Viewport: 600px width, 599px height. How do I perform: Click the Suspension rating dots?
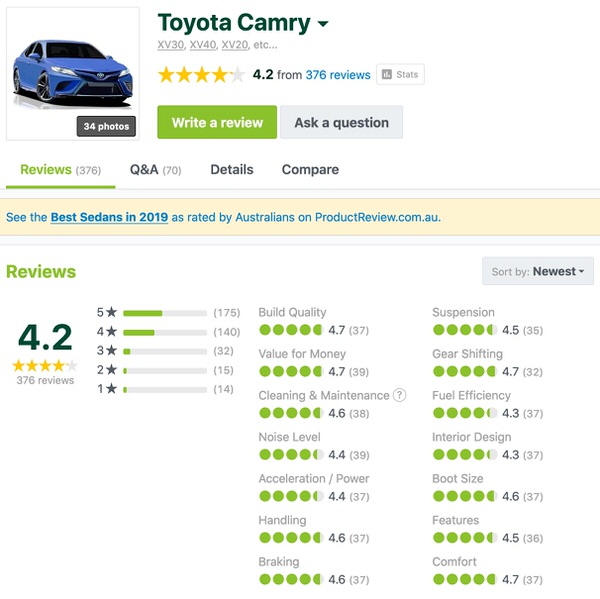(465, 330)
